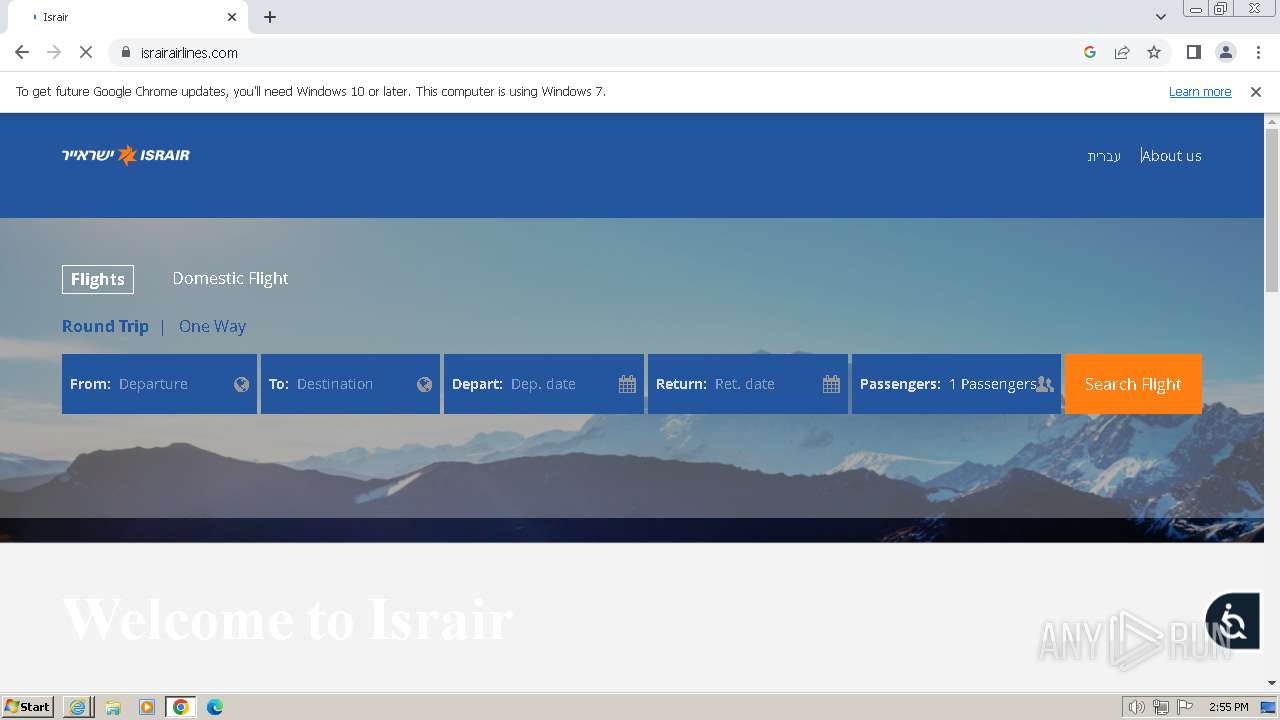Switch to Domestic Flight tab
The image size is (1280, 720).
230,278
